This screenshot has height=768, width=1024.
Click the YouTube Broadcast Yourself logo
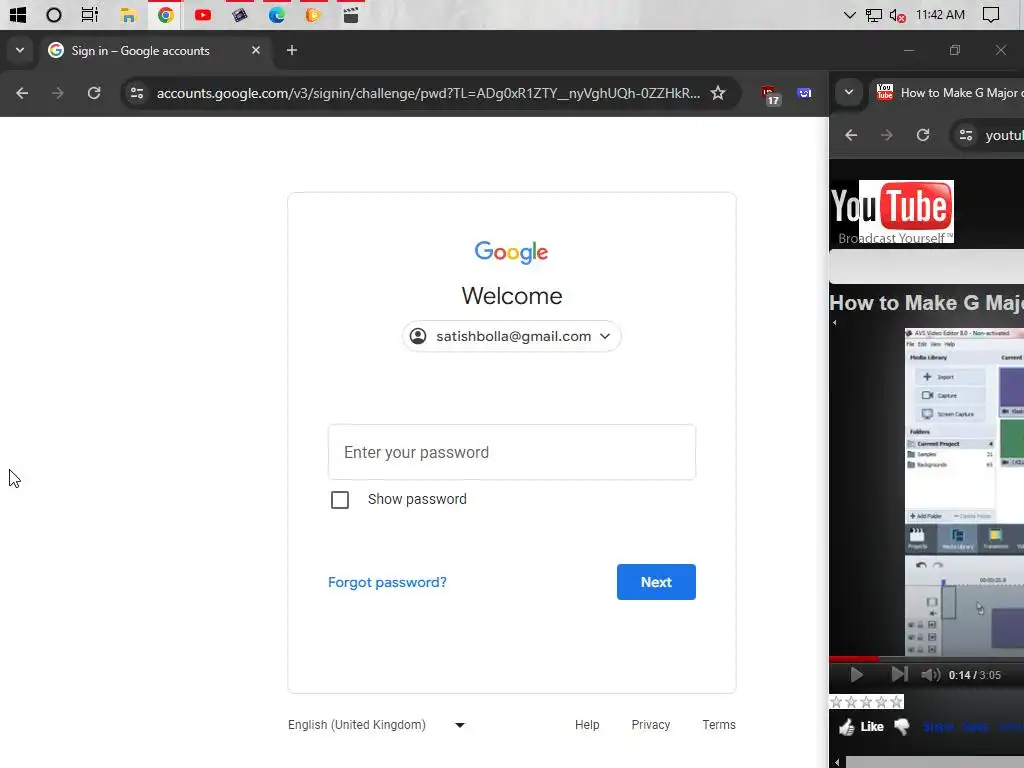(x=892, y=212)
